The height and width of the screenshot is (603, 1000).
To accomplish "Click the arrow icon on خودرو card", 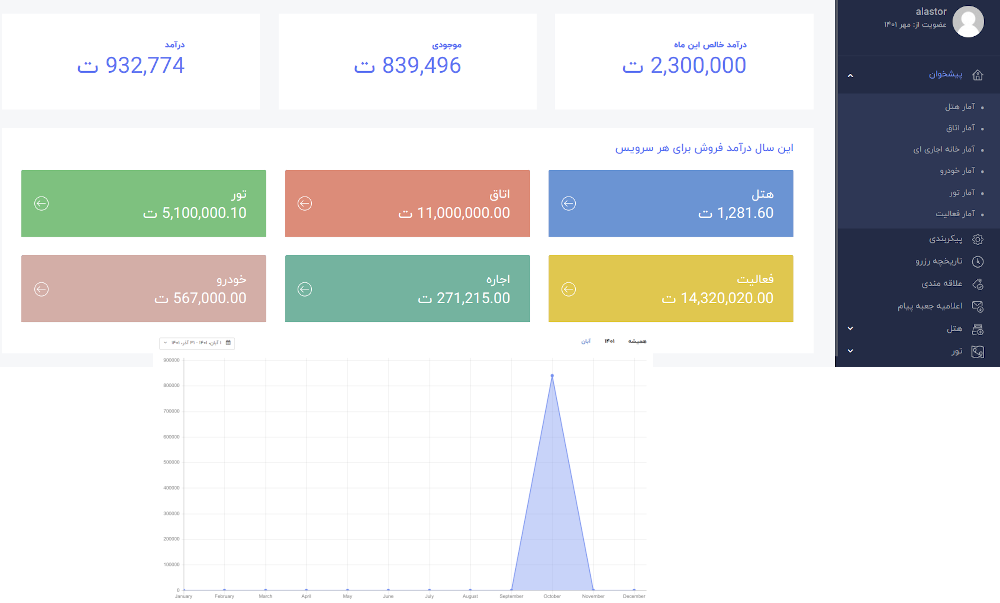I will (41, 288).
